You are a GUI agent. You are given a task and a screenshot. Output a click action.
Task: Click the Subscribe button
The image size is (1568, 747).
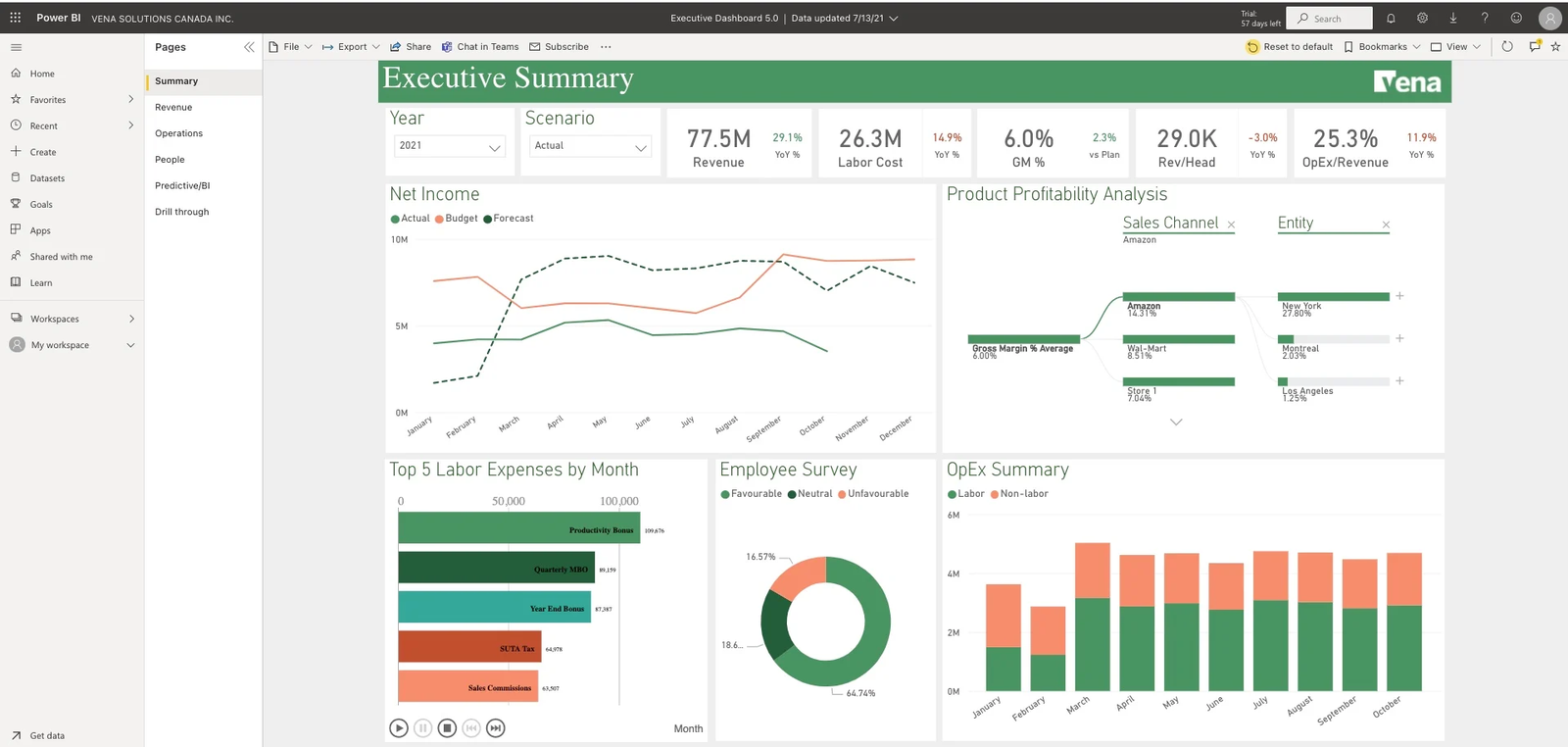click(x=559, y=47)
